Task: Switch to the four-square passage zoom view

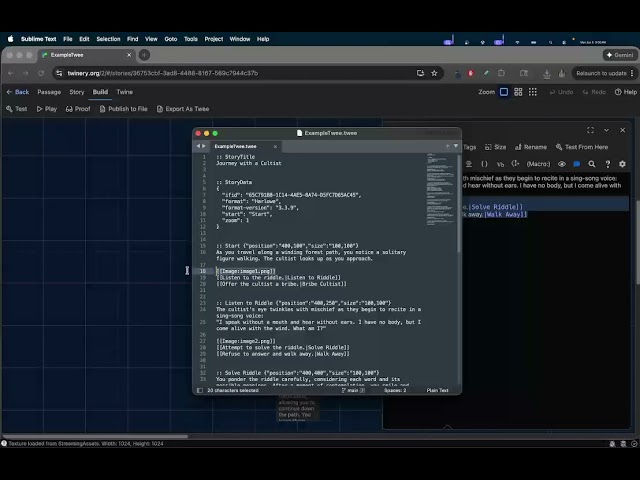Action: (518, 92)
